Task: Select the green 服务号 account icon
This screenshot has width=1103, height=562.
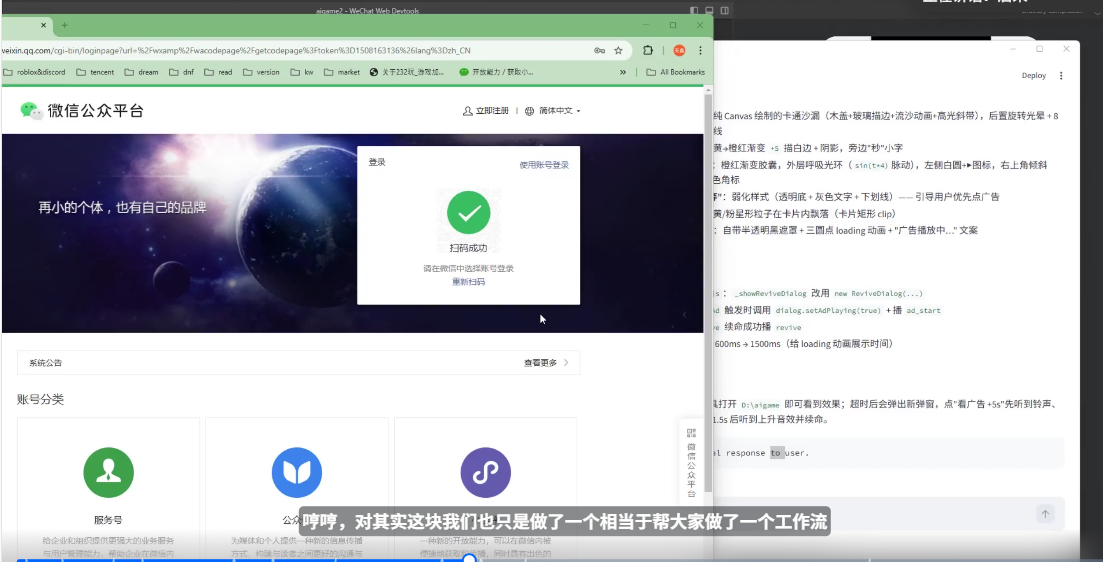Action: pyautogui.click(x=108, y=473)
